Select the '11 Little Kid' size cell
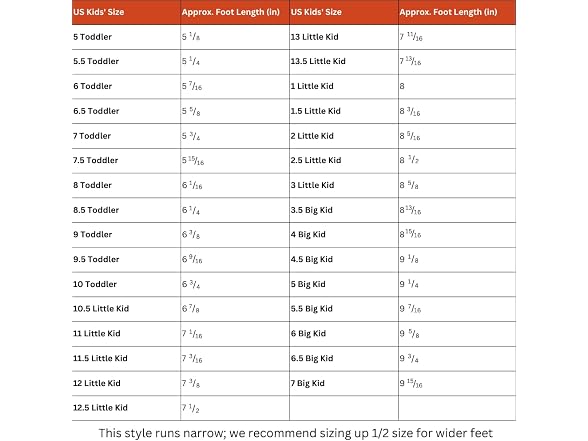 [x=126, y=334]
